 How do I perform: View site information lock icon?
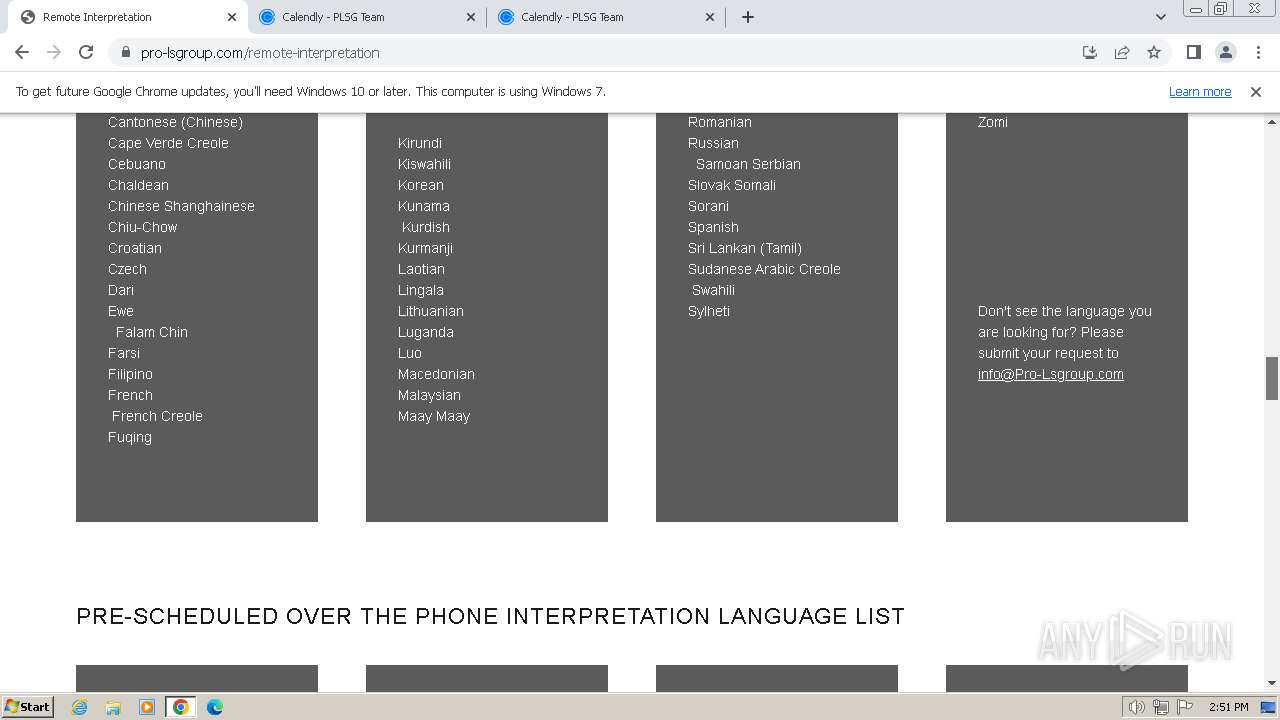coord(125,53)
